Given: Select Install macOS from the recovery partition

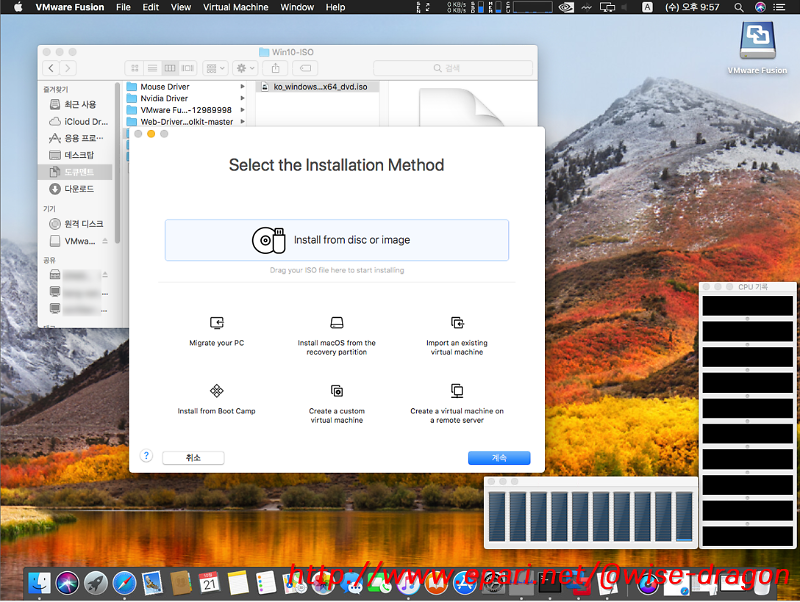Looking at the screenshot, I should click(x=337, y=333).
